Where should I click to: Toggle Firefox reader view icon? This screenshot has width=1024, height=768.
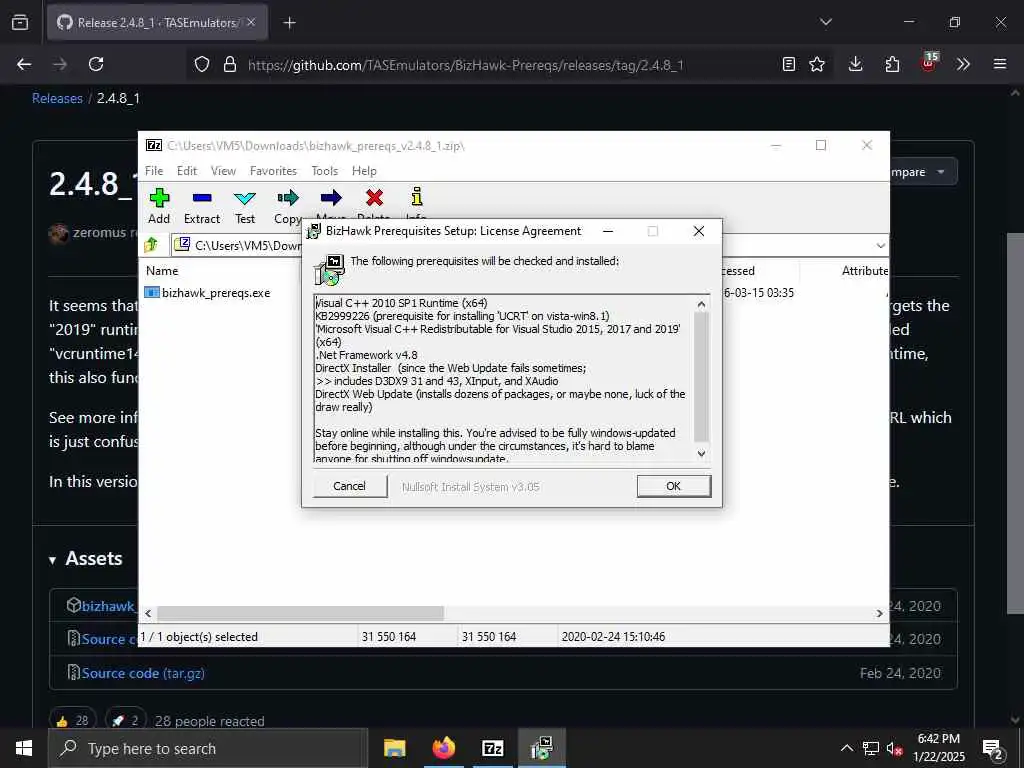coord(789,64)
